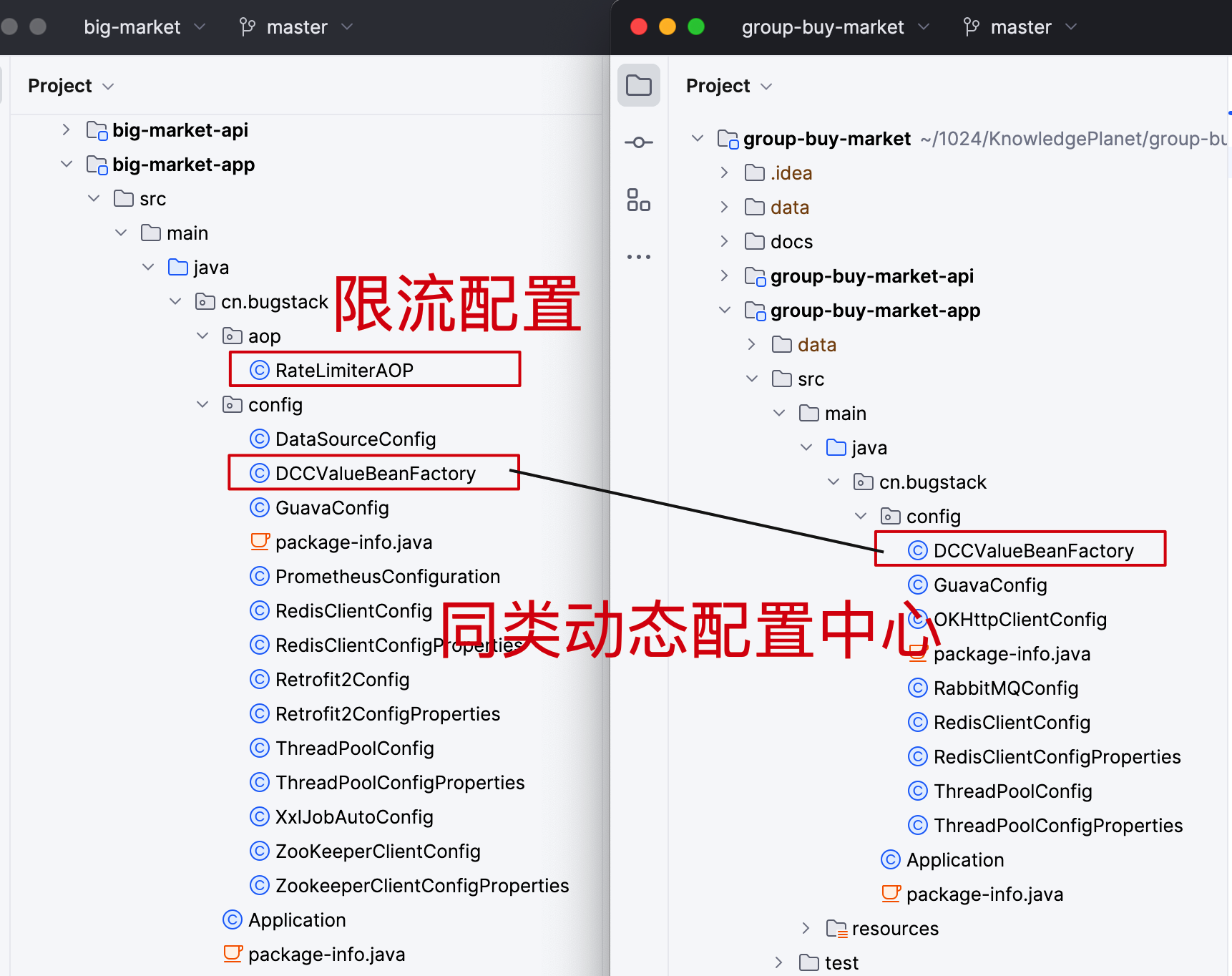The width and height of the screenshot is (1232, 976).
Task: Open the Project tool window folder icon
Action: coord(638,86)
